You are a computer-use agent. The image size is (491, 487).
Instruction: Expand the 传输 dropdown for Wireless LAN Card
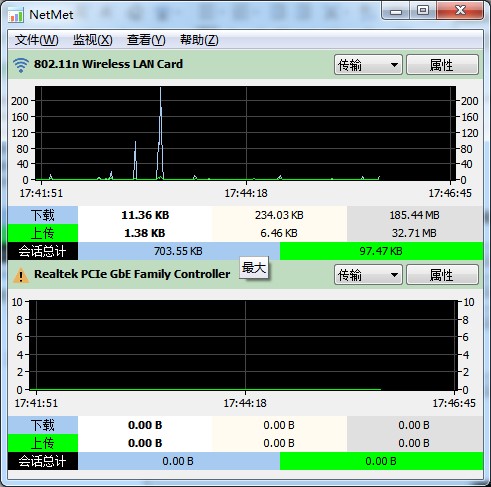[368, 65]
